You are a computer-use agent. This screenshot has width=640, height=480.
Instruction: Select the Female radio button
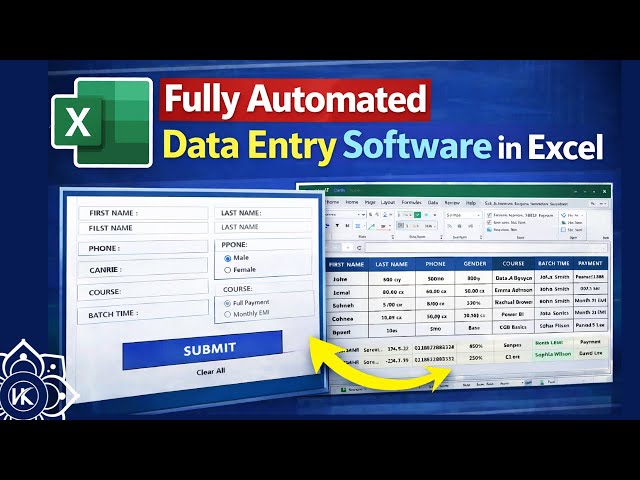click(227, 270)
